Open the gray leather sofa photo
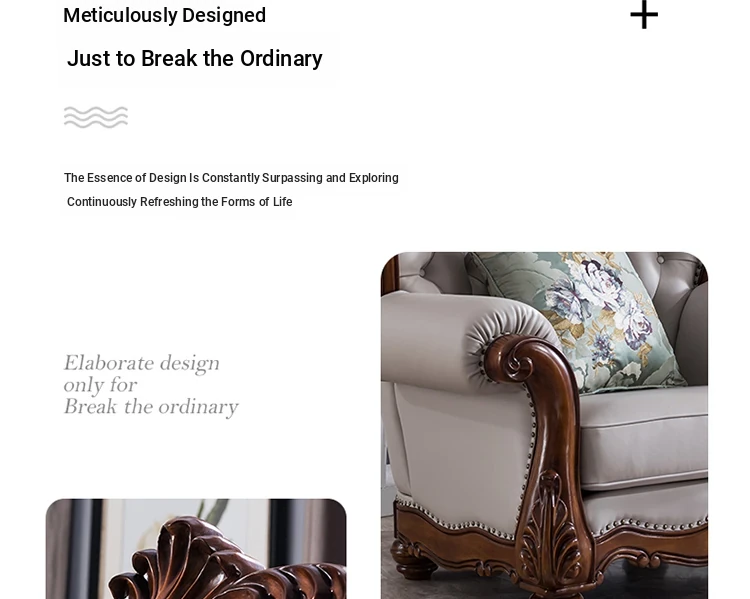This screenshot has width=750, height=599. 544,425
